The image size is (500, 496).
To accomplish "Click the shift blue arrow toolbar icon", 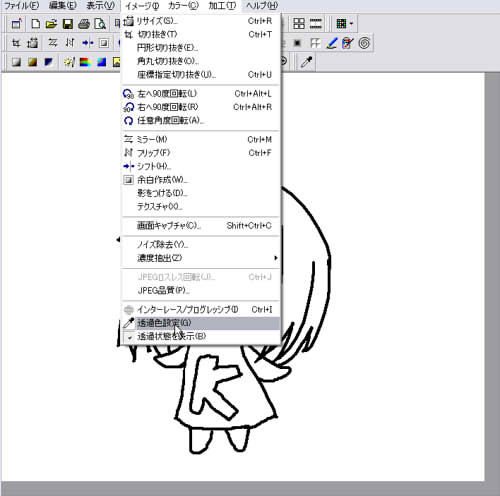I will click(88, 43).
